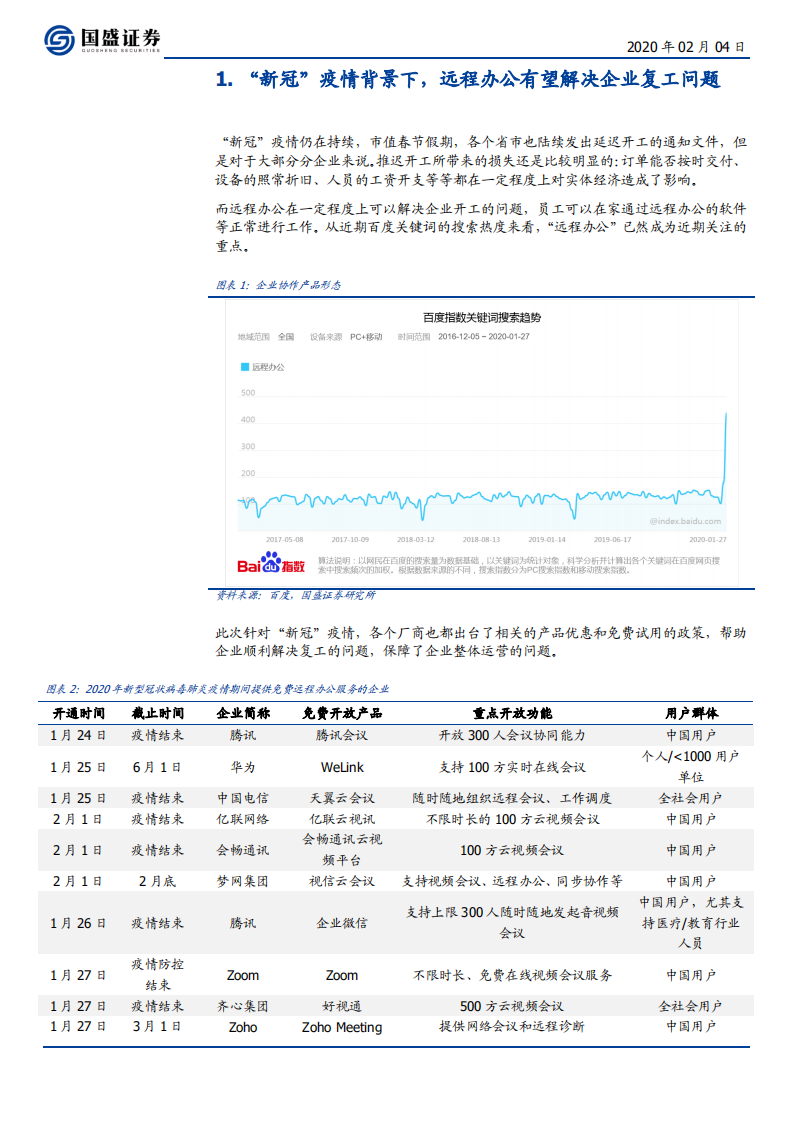The width and height of the screenshot is (793, 1122).
Task: Click the 截止时间 column header
Action: [x=157, y=713]
